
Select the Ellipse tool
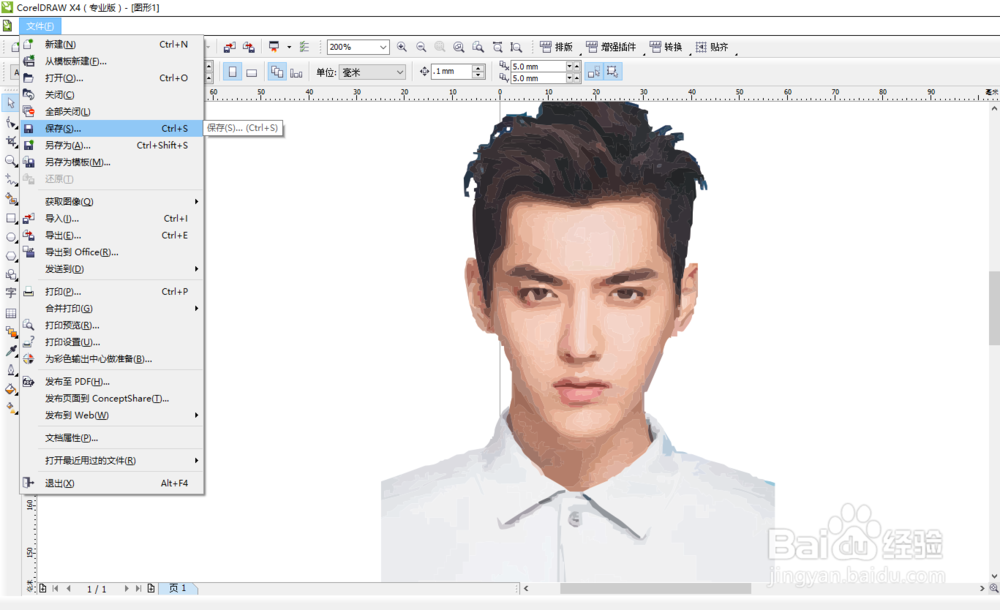11,237
